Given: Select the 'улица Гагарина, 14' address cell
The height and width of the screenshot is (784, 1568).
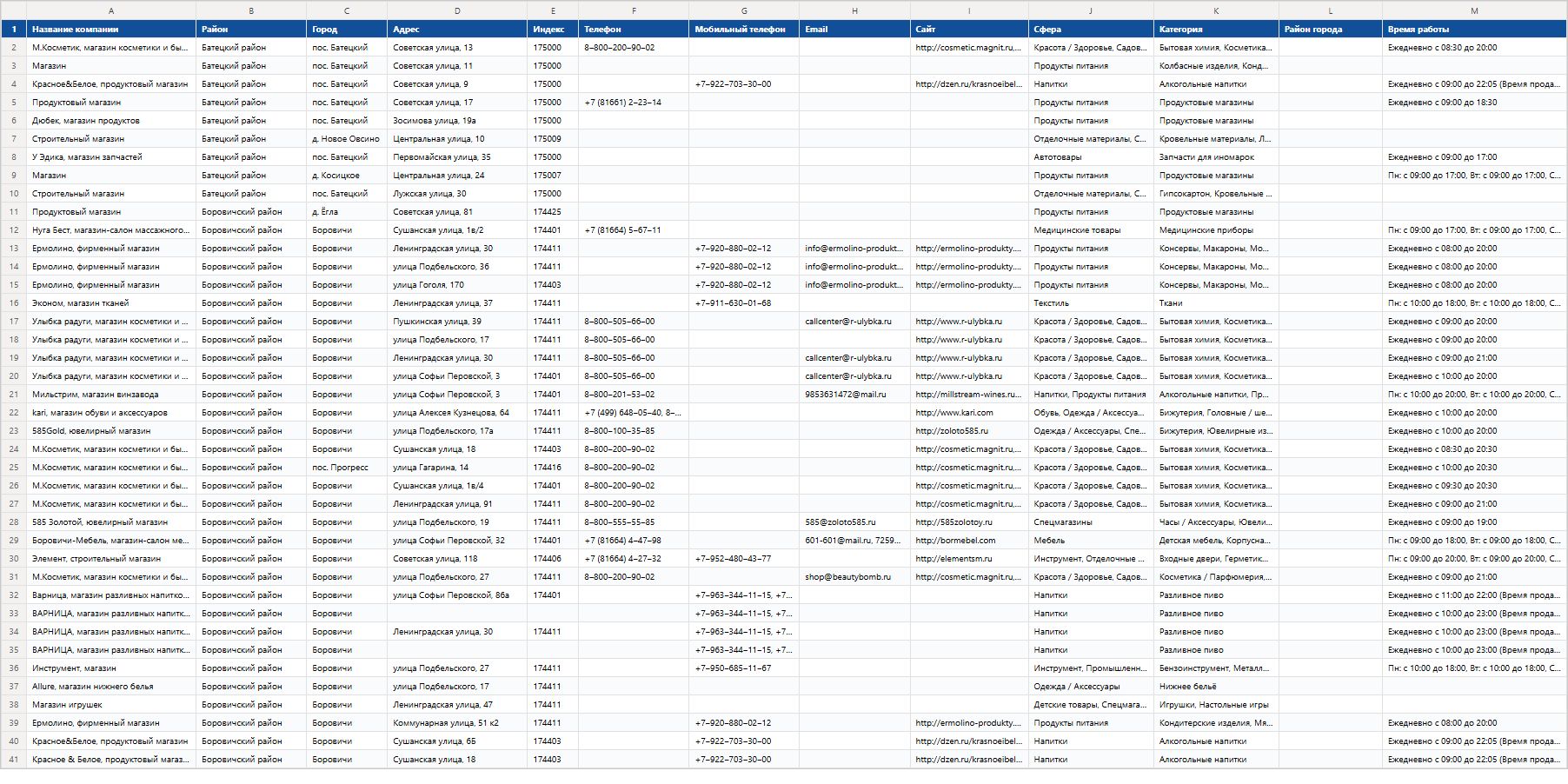Looking at the screenshot, I should click(457, 468).
